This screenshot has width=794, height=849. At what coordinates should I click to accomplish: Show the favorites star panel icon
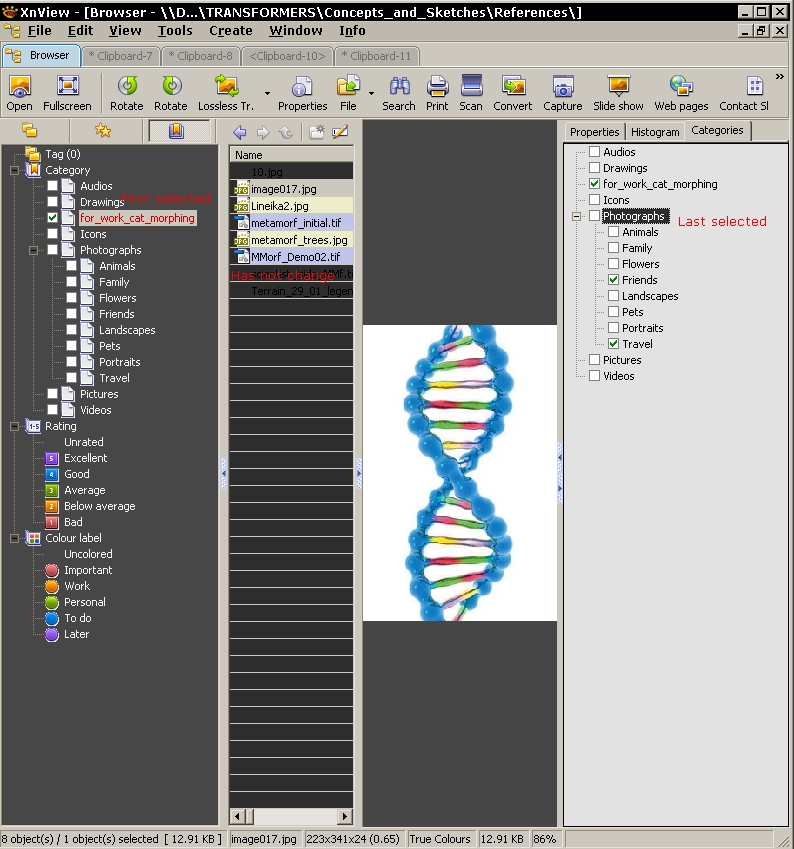point(102,130)
